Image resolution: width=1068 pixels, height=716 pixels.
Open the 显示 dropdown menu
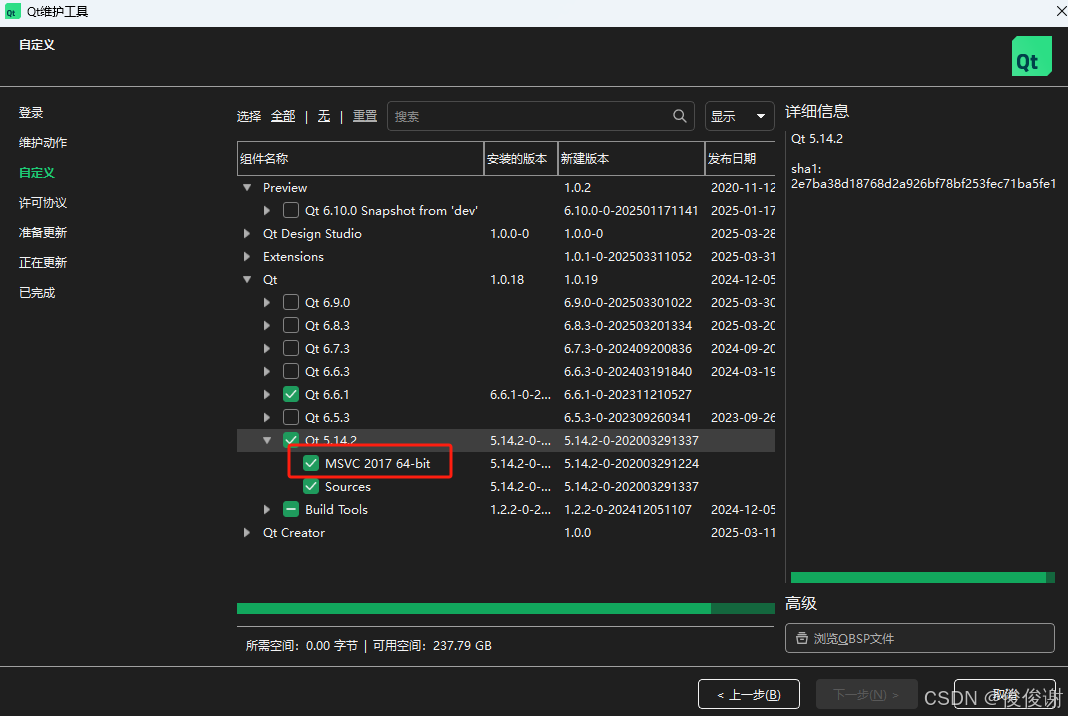click(x=739, y=116)
